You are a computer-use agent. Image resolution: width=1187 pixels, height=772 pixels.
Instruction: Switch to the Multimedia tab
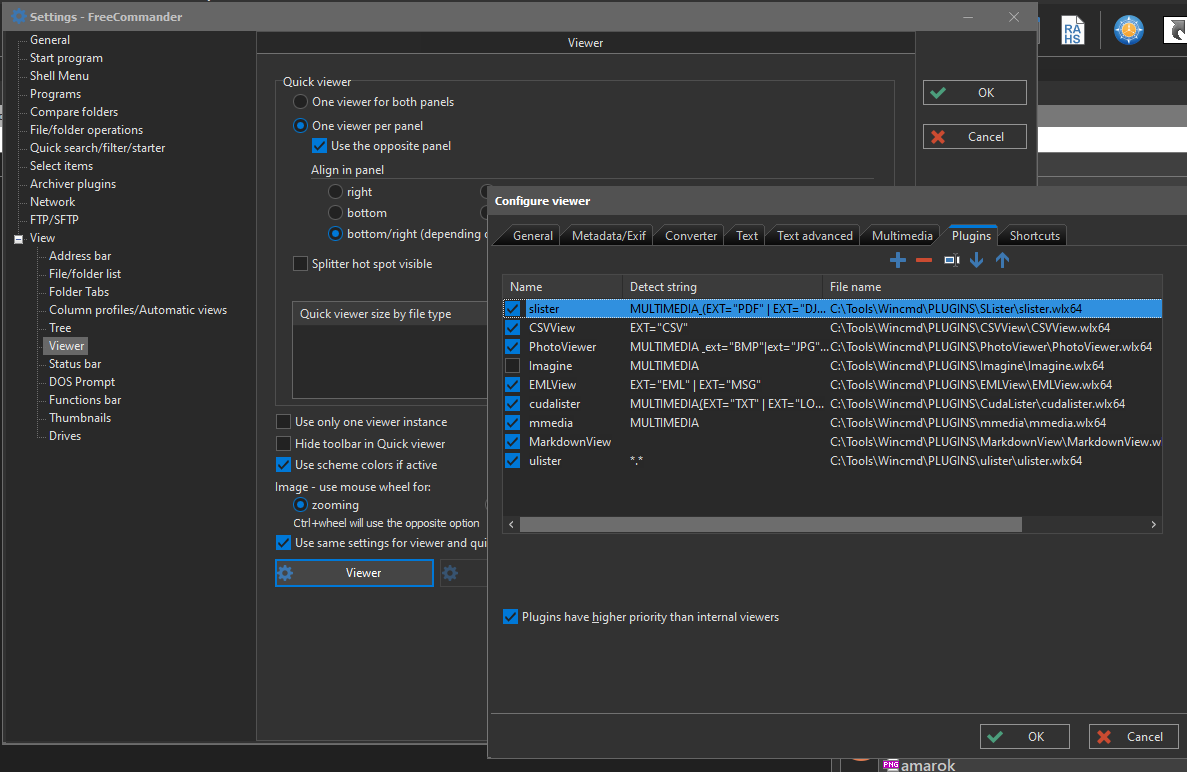tap(902, 235)
